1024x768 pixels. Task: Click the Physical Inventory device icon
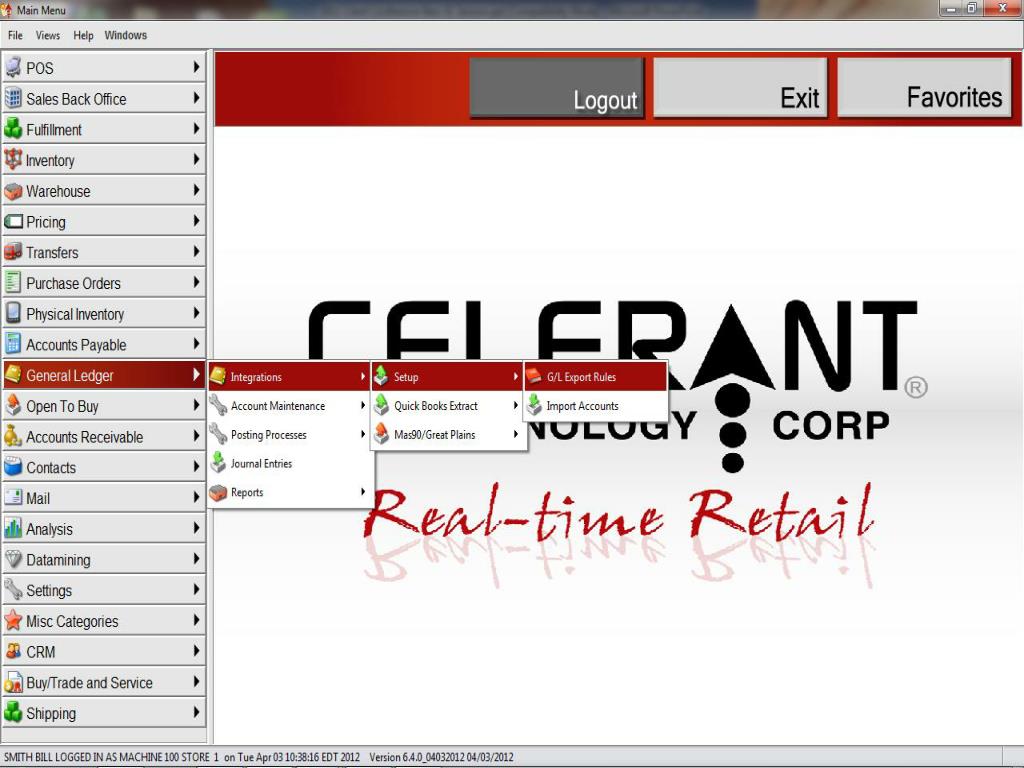(x=13, y=313)
